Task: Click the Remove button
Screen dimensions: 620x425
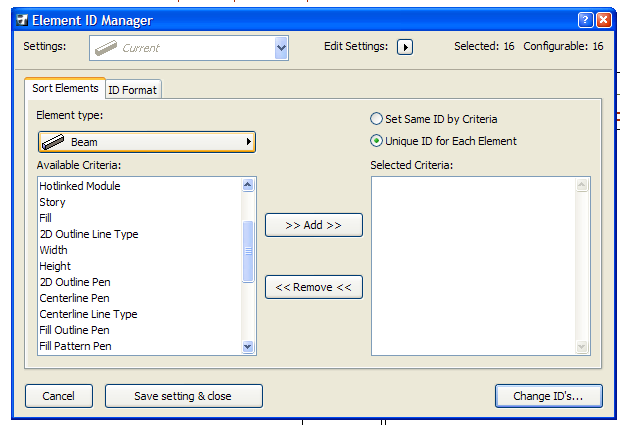Action: [313, 287]
